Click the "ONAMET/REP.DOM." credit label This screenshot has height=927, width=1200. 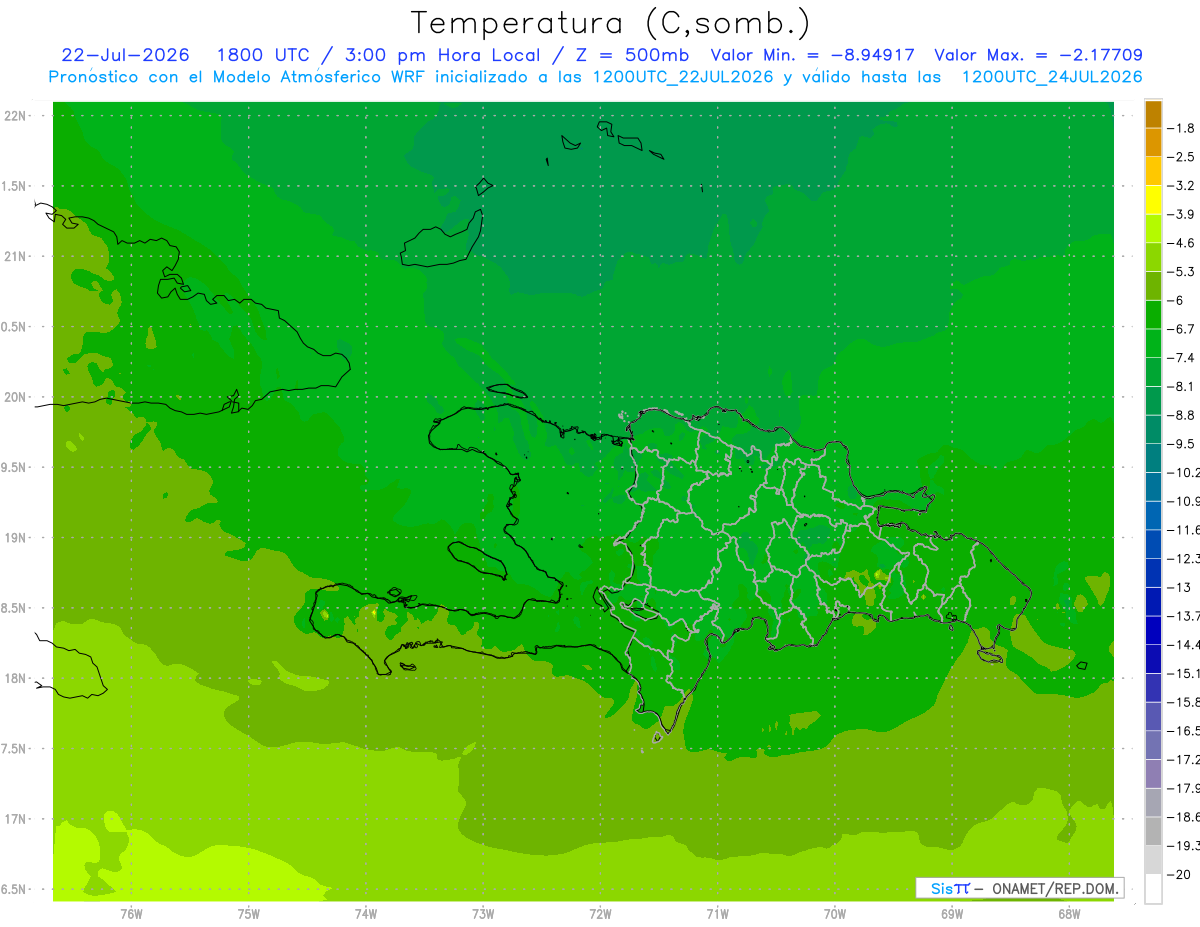point(1056,888)
